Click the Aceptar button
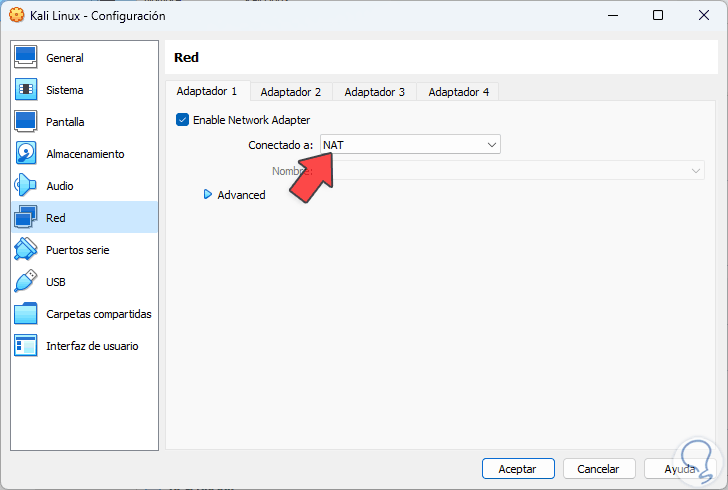The width and height of the screenshot is (728, 490). (x=518, y=469)
